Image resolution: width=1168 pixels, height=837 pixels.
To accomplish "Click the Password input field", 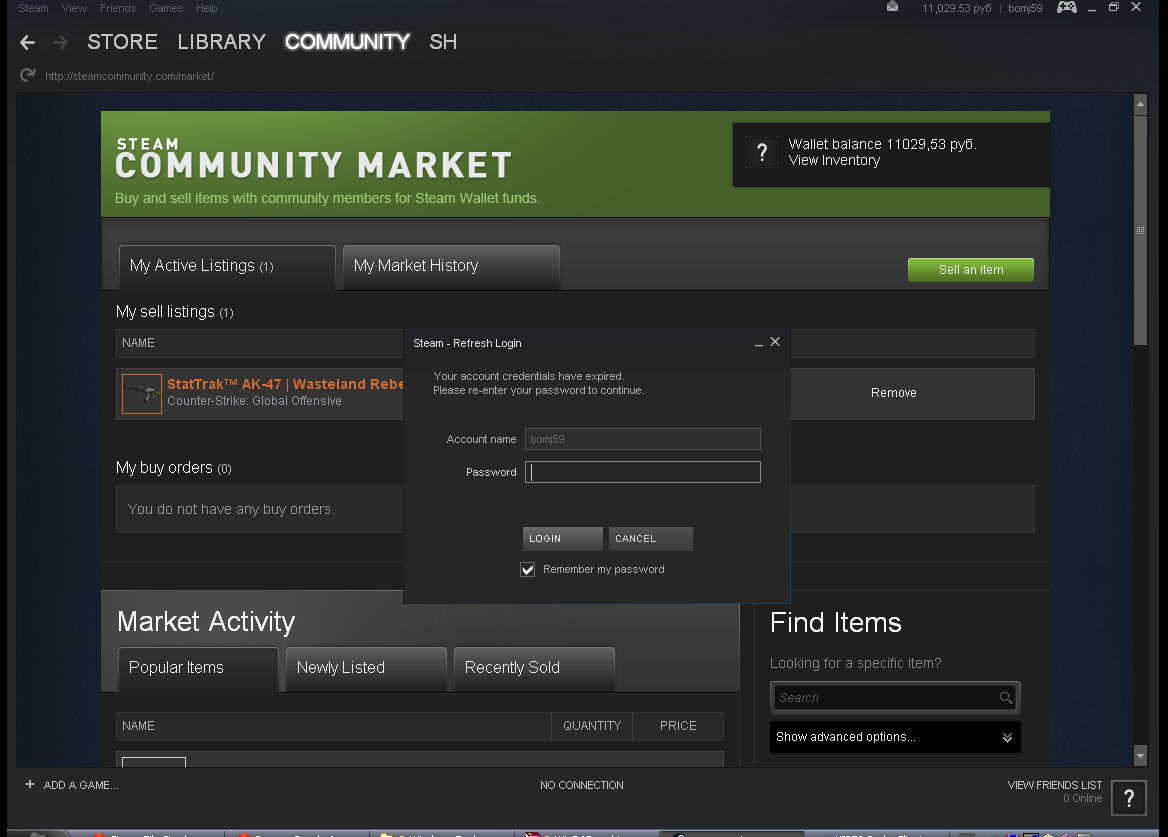I will 643,472.
